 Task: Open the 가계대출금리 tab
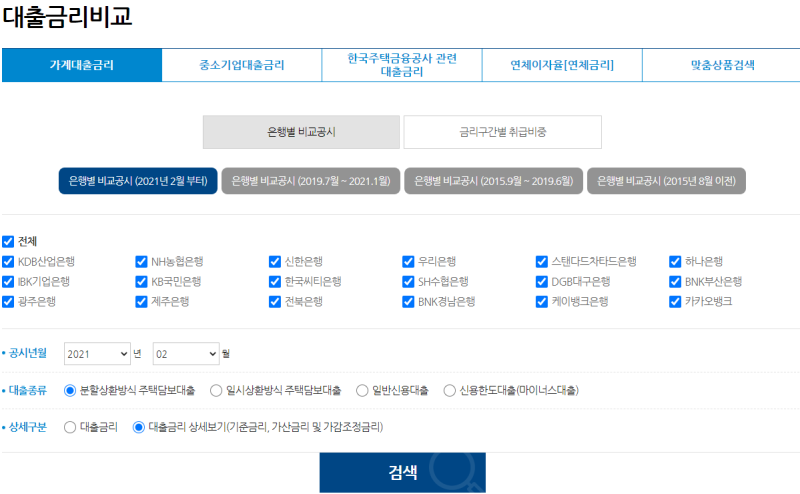[82, 65]
